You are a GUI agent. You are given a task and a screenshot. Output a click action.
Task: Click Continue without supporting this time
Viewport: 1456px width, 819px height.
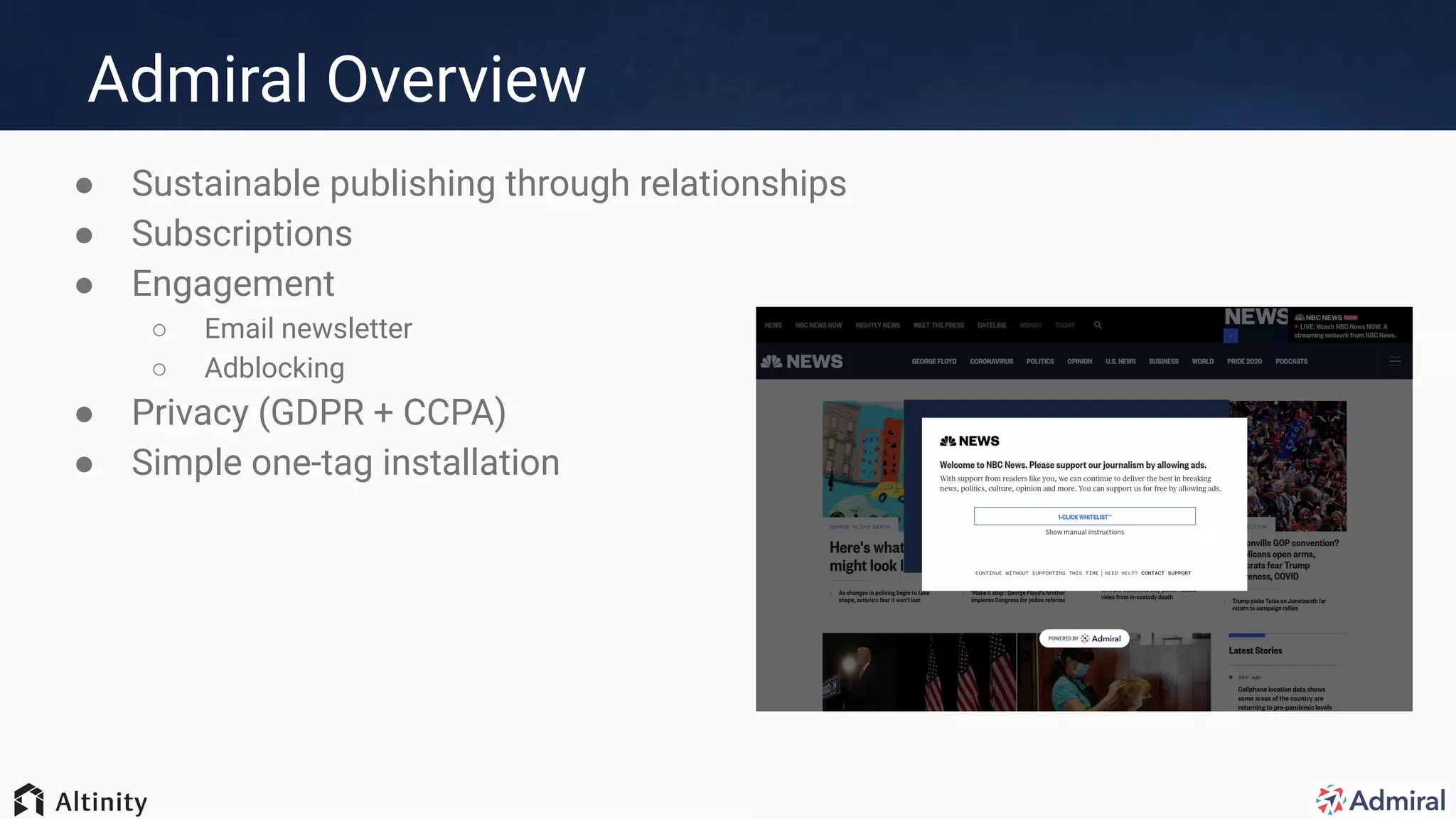point(1037,573)
